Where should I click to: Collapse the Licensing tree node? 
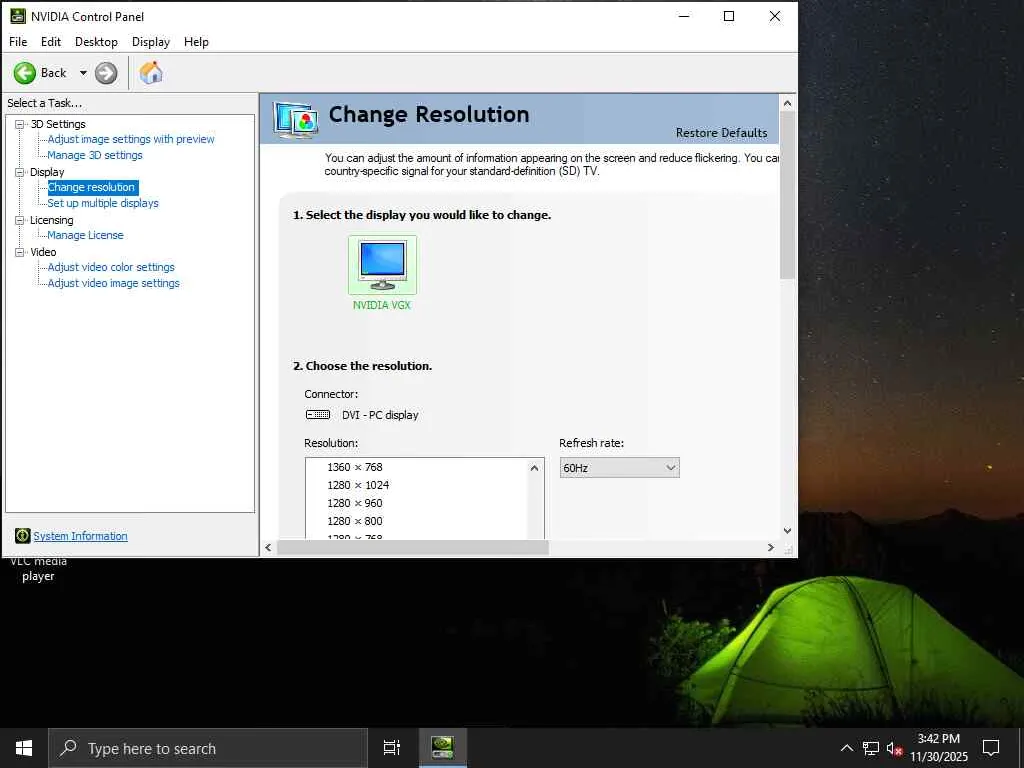coord(20,220)
